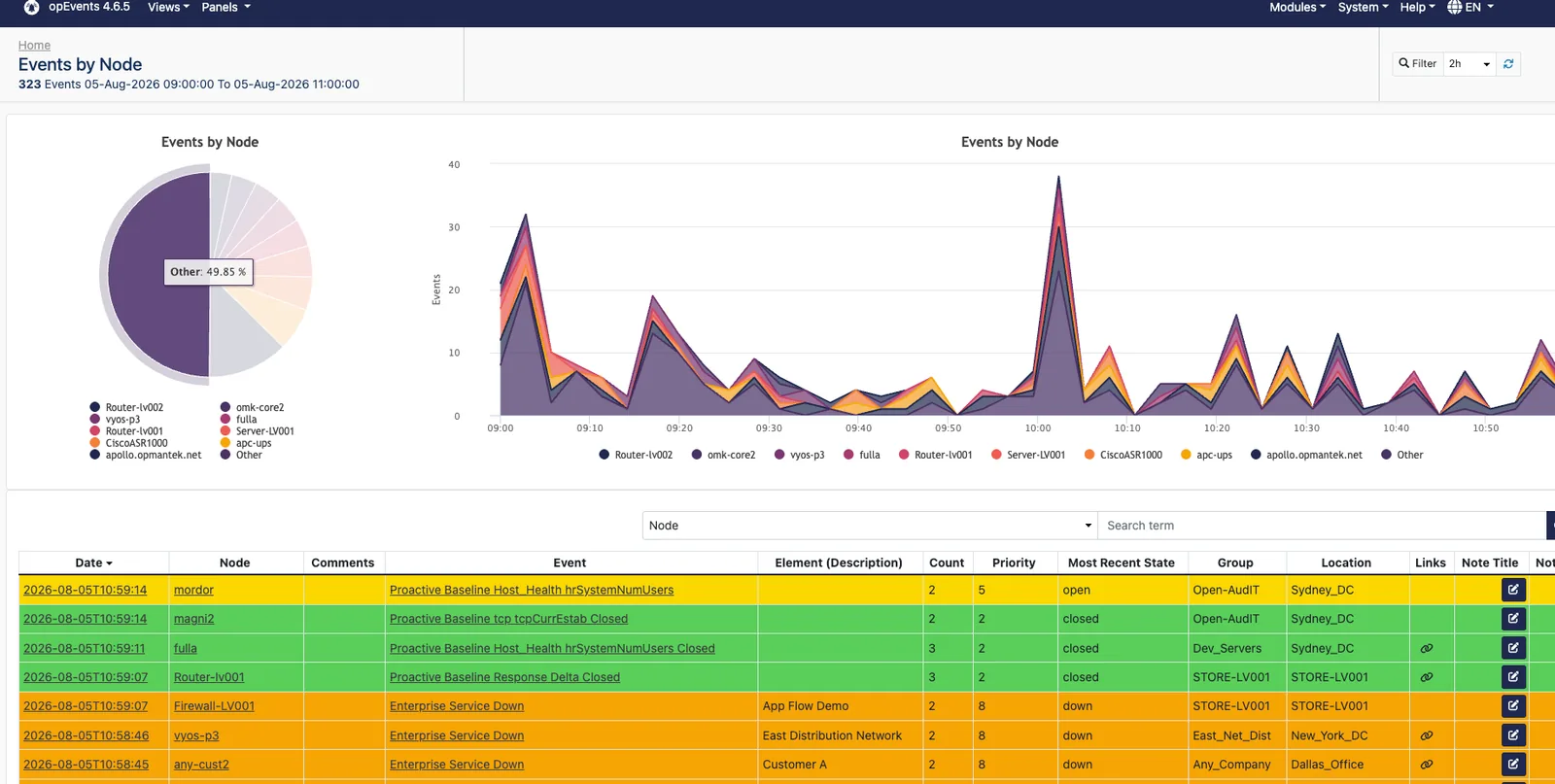Click the link icon in the Router-lv001 row
This screenshot has height=784, width=1555.
[1427, 678]
